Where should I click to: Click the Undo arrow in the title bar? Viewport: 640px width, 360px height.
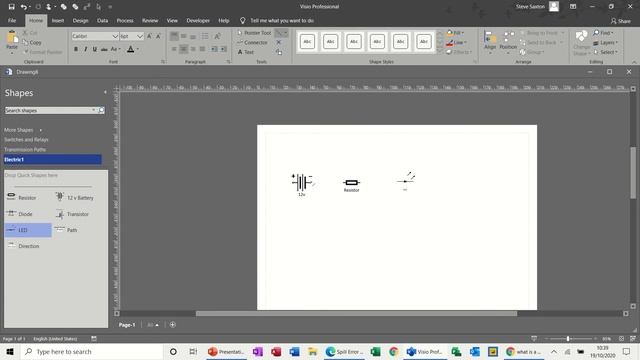[23, 7]
